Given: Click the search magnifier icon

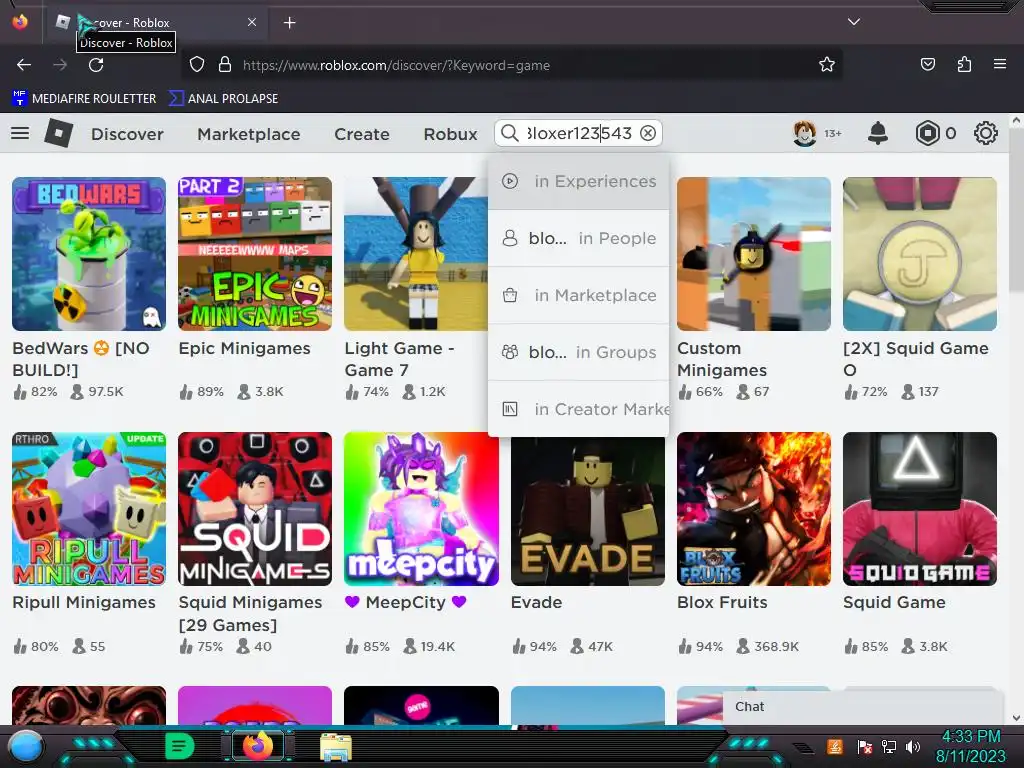Looking at the screenshot, I should (509, 133).
